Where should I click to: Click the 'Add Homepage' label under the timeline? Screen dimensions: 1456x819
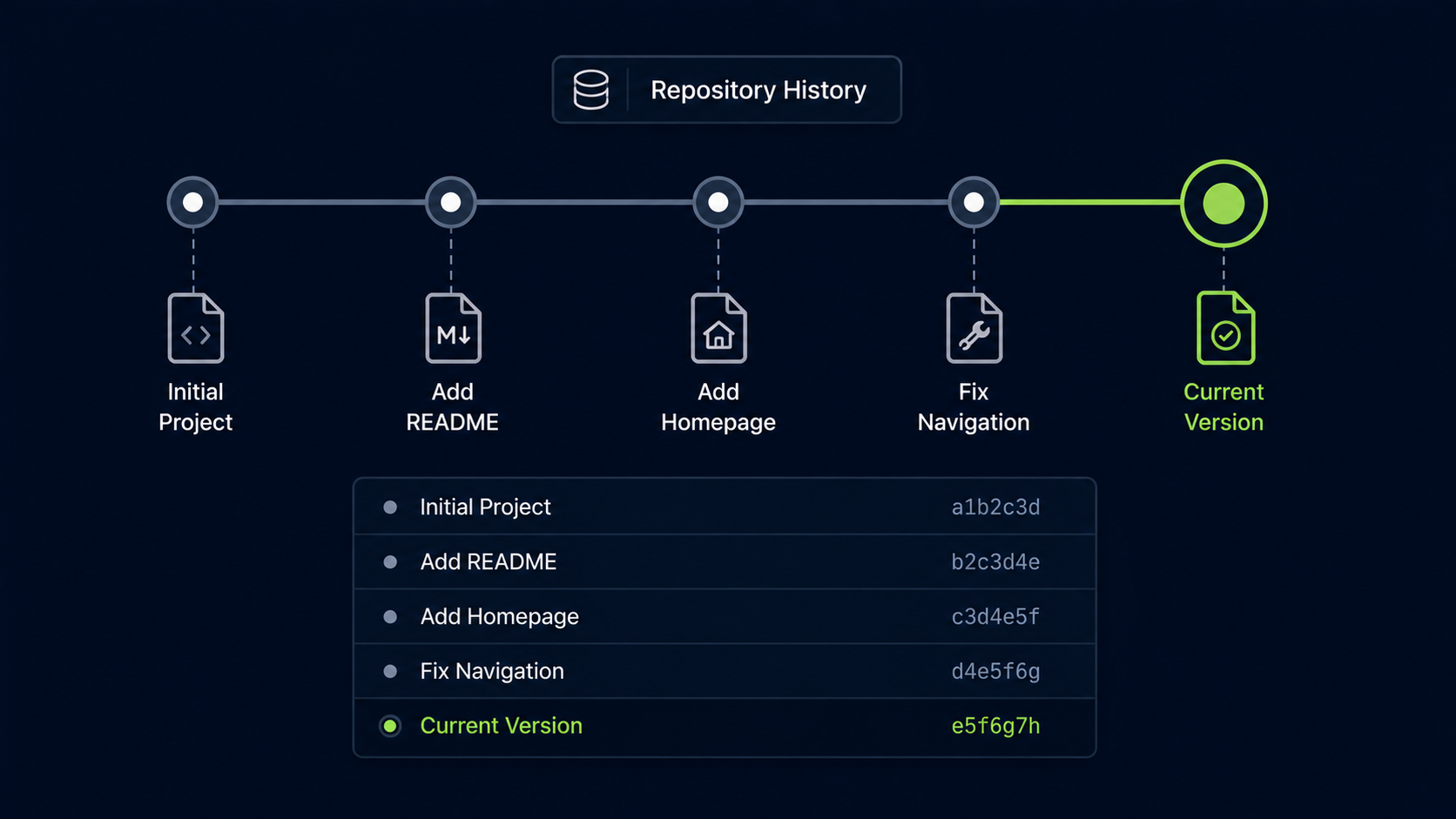[x=718, y=406]
